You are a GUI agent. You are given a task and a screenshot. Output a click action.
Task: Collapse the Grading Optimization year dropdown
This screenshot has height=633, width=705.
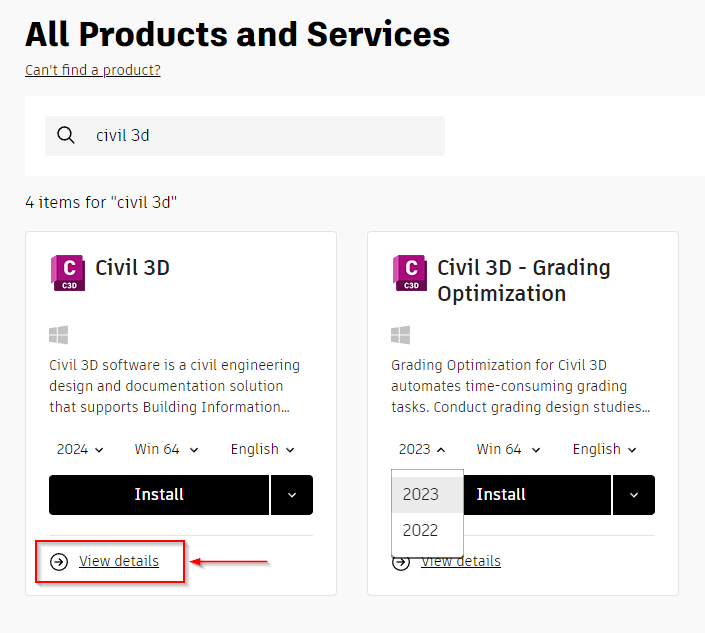point(422,449)
